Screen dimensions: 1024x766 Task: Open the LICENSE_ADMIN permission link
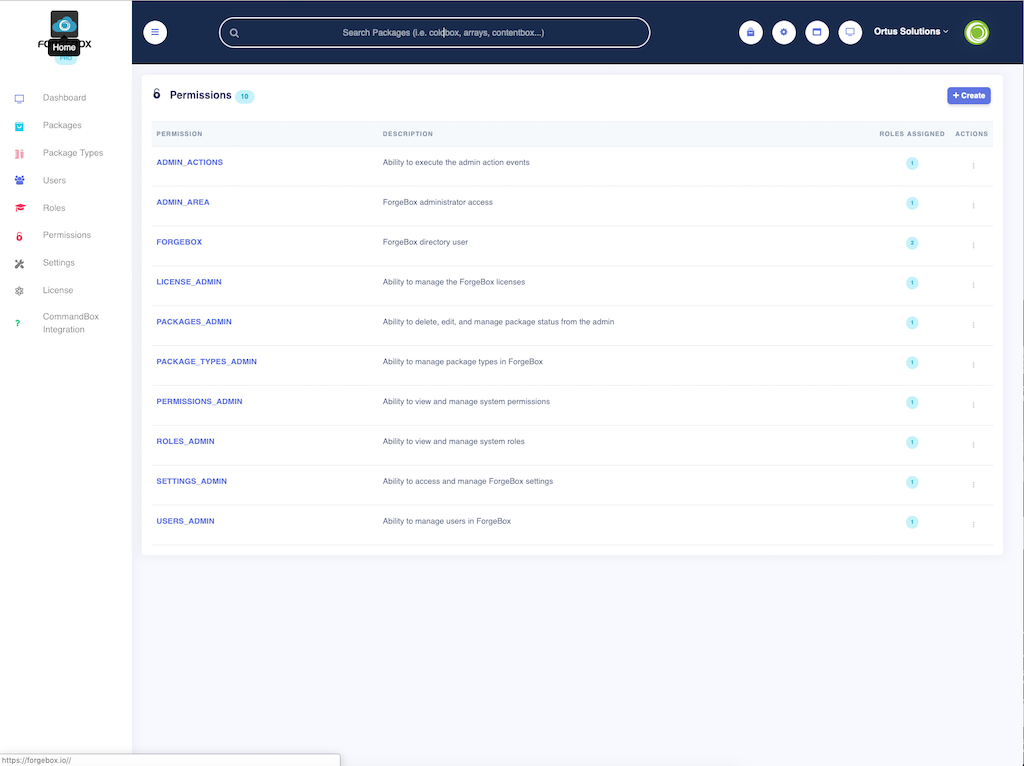tap(189, 282)
